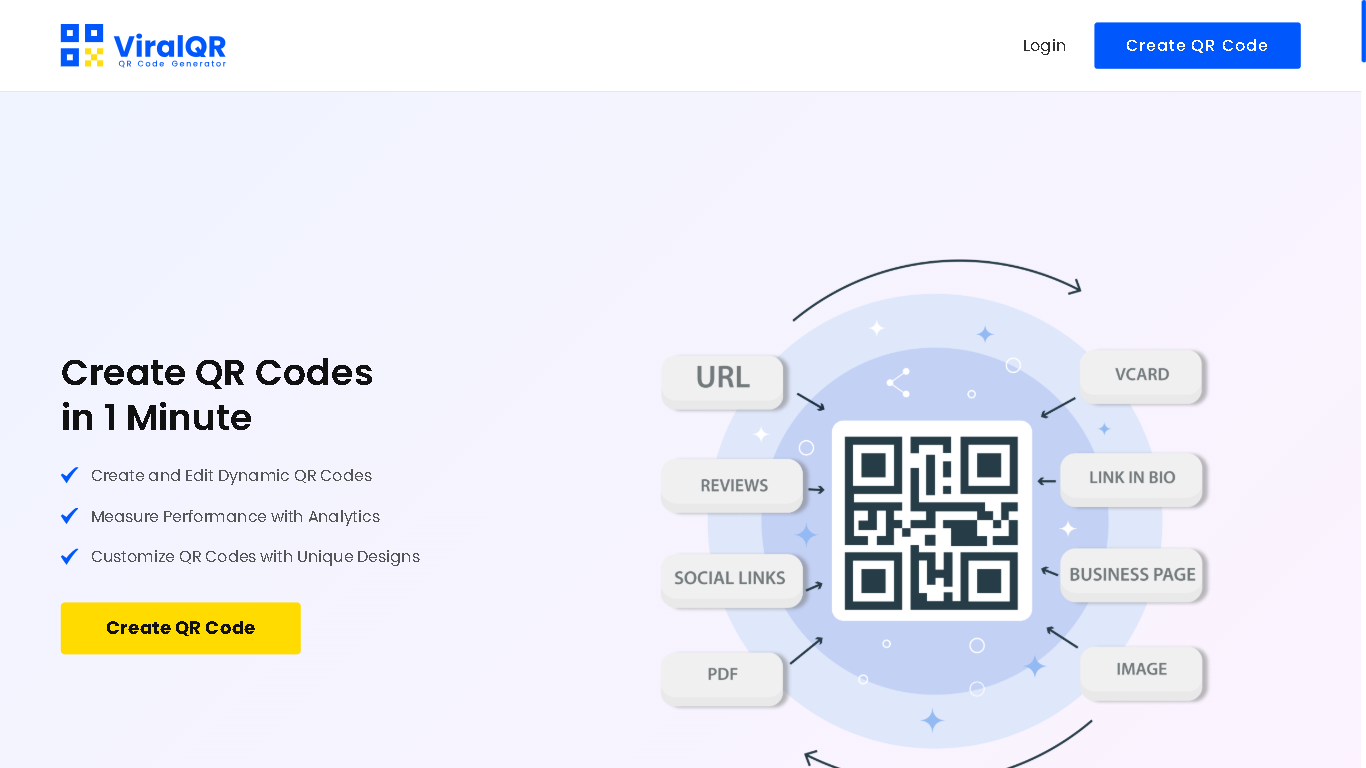
Task: Select the VCARD label in illustration
Action: click(x=1141, y=375)
